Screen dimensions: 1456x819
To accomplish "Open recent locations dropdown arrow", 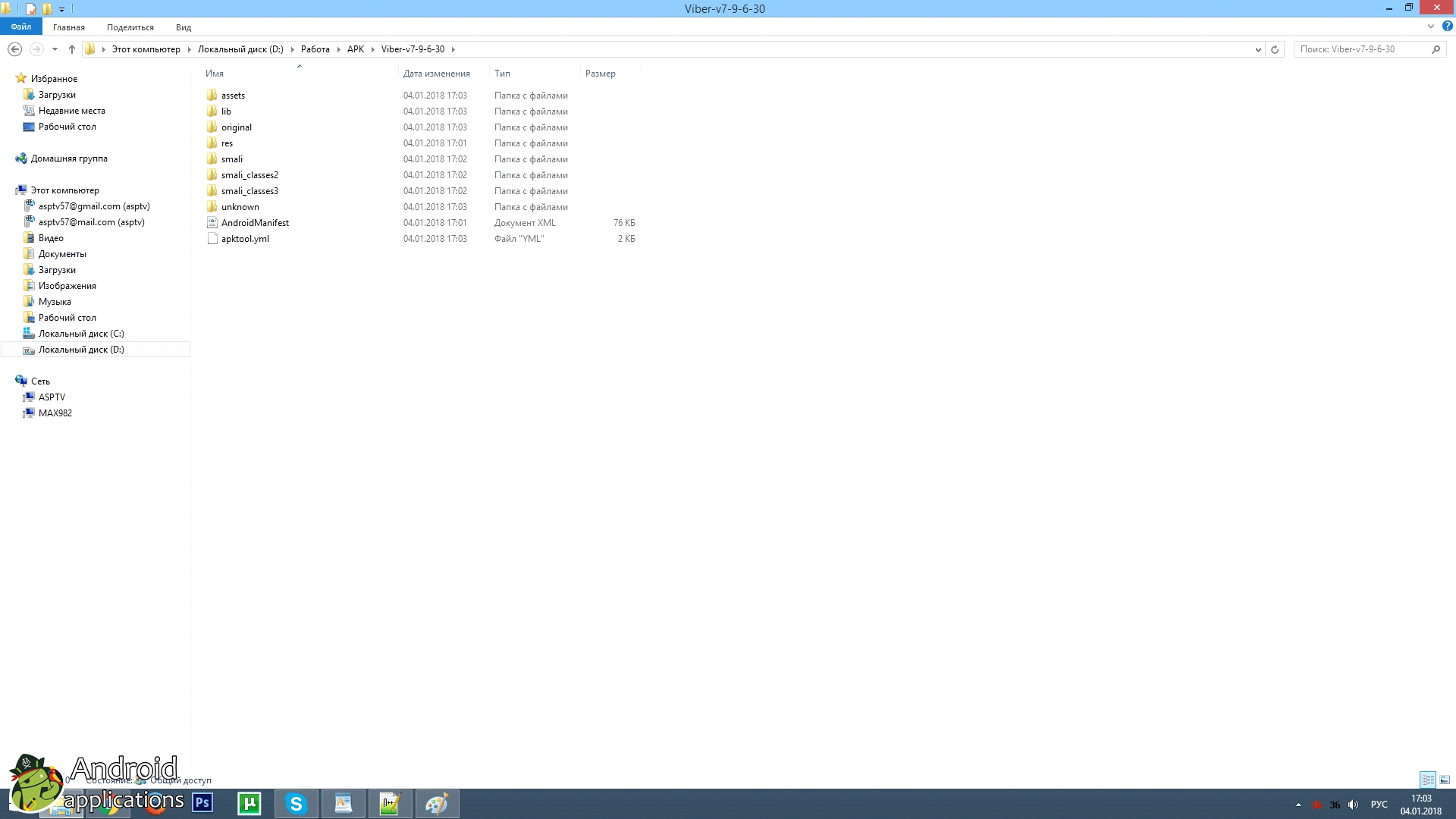I will click(55, 49).
